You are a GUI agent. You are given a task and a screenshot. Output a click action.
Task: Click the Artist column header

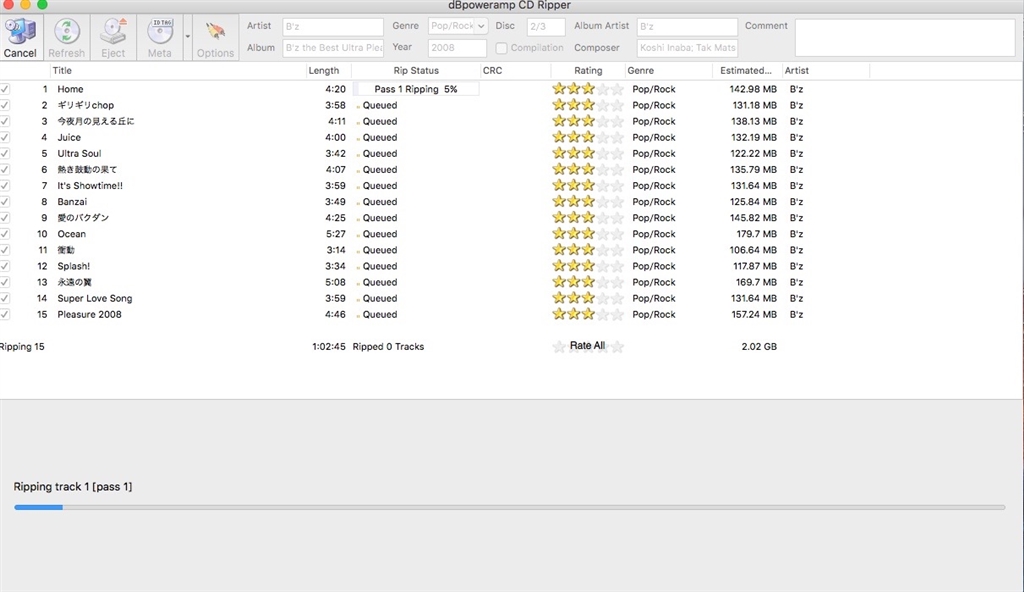(825, 71)
